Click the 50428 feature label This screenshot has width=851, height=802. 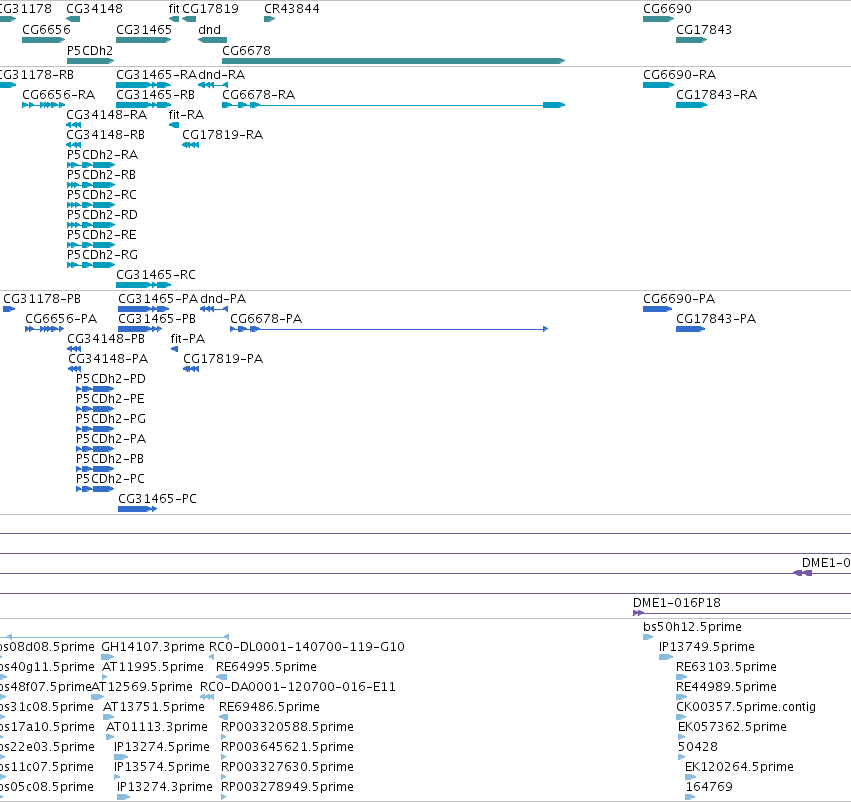pyautogui.click(x=698, y=747)
